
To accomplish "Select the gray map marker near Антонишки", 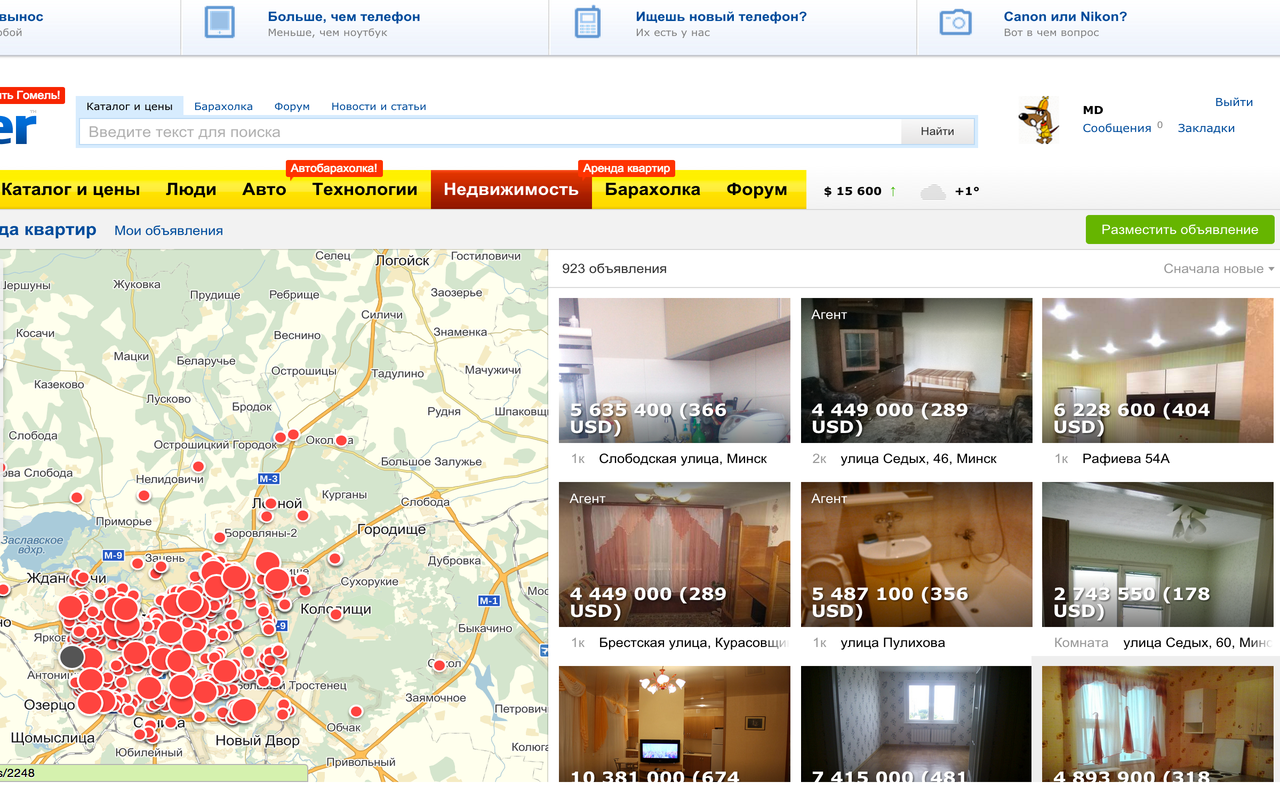I will pos(71,657).
